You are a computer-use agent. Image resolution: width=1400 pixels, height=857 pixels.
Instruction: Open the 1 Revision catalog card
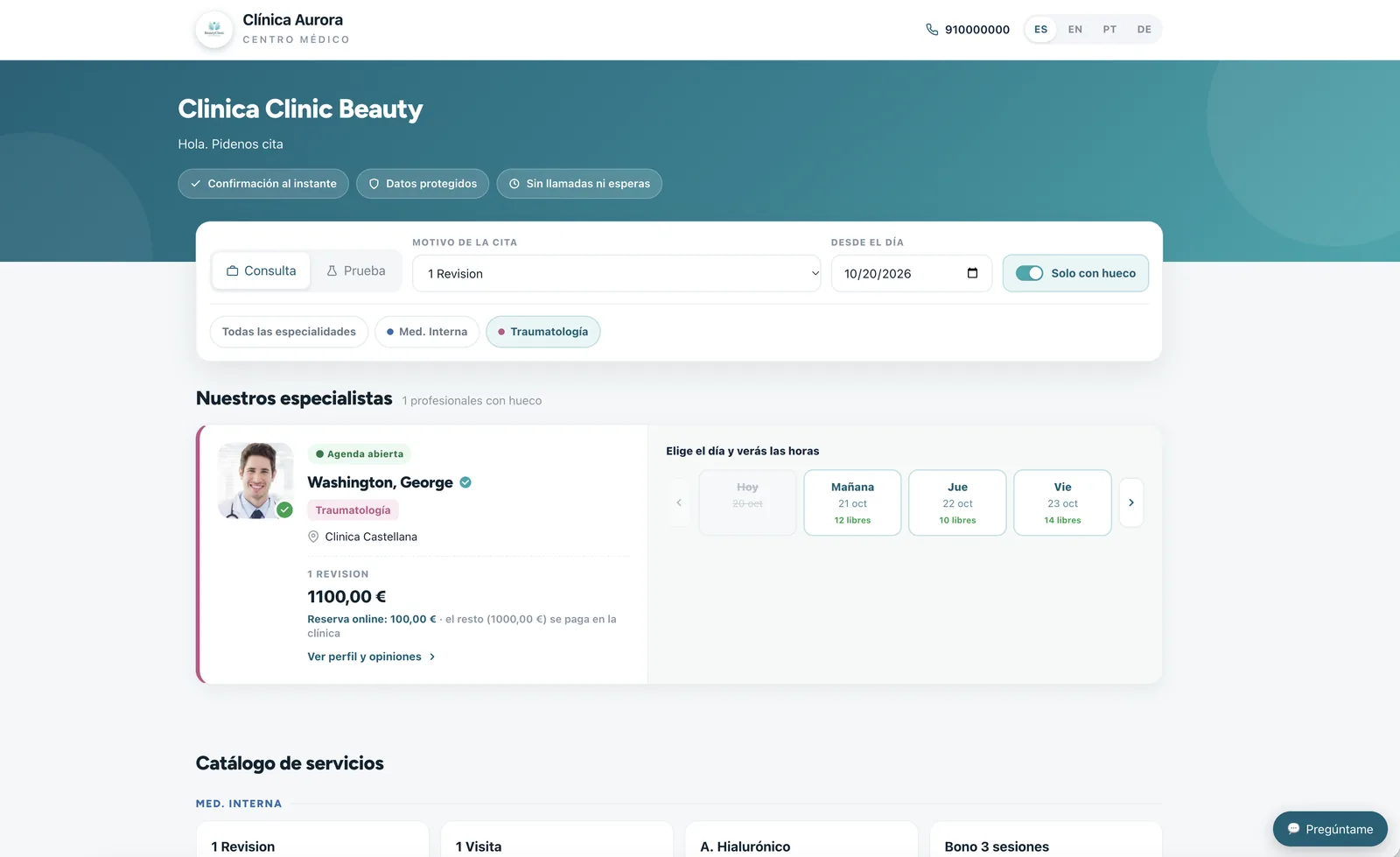click(x=312, y=839)
